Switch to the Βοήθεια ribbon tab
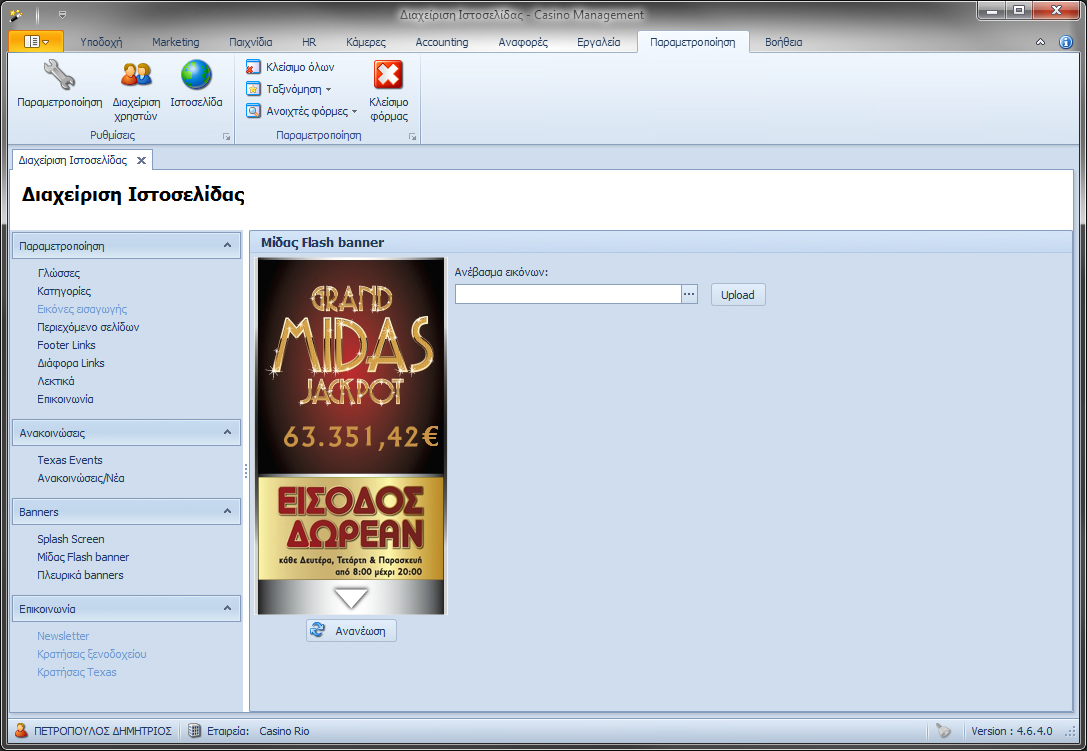Viewport: 1087px width, 751px height. click(784, 42)
